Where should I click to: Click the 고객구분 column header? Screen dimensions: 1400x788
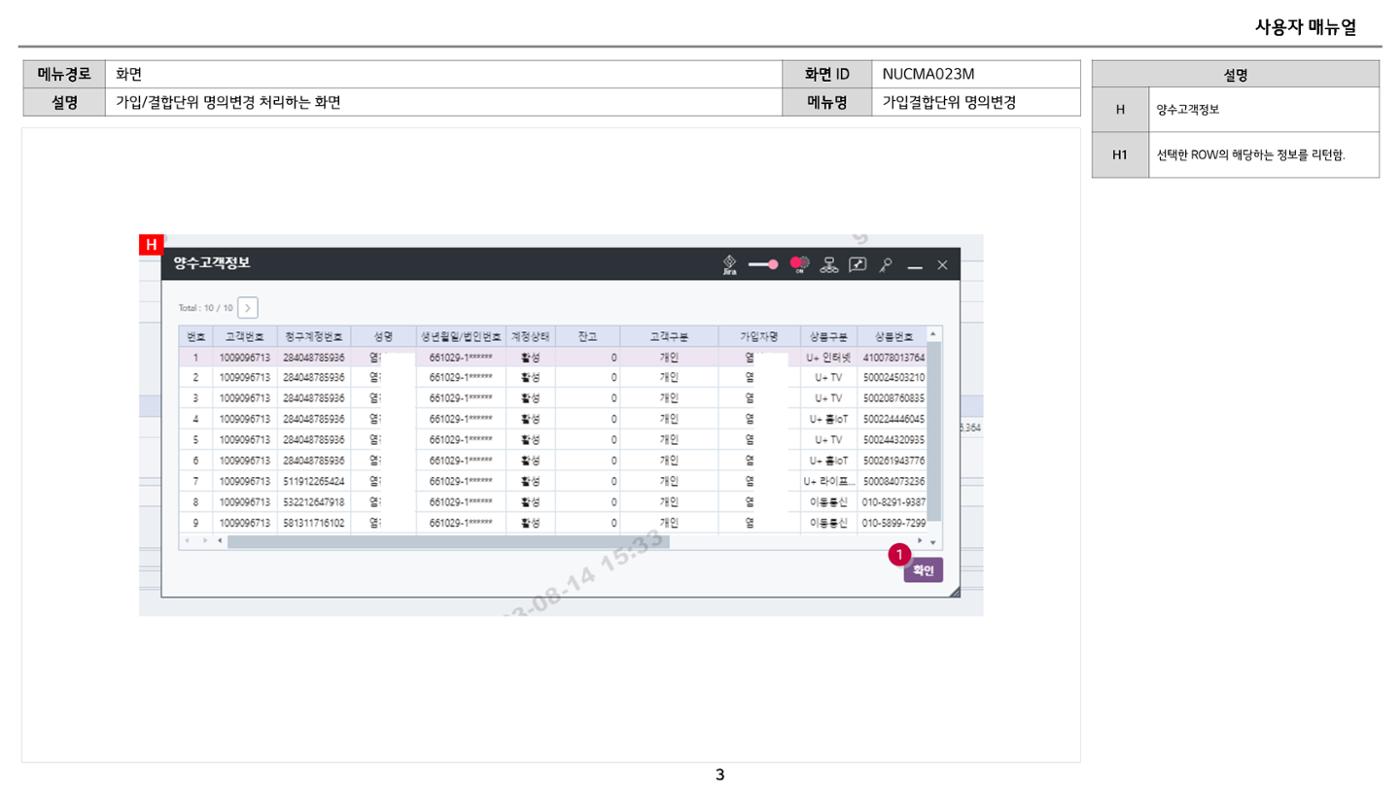(x=669, y=336)
